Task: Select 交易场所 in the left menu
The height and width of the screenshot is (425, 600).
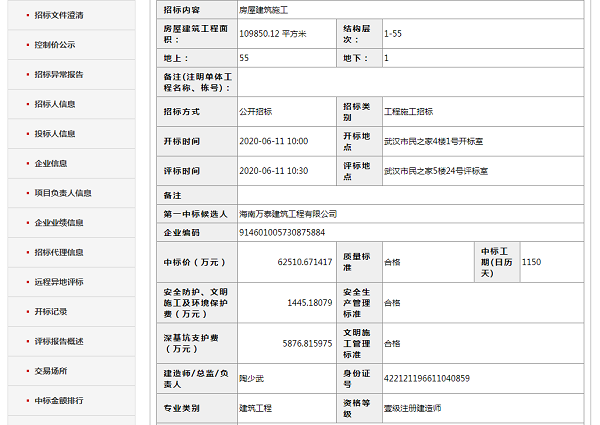Action: pos(51,371)
